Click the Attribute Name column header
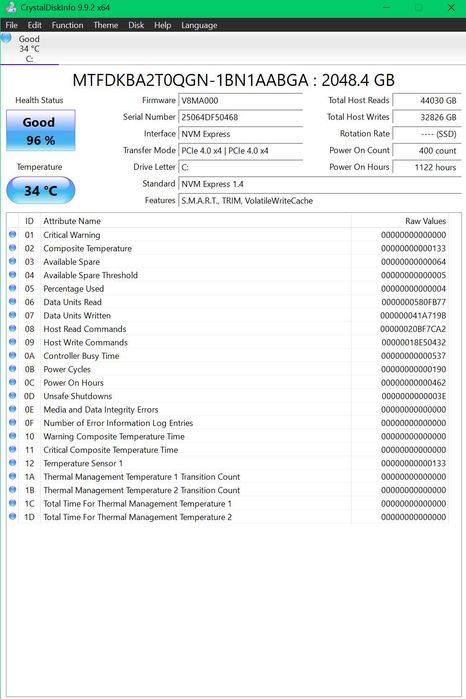 (195, 221)
